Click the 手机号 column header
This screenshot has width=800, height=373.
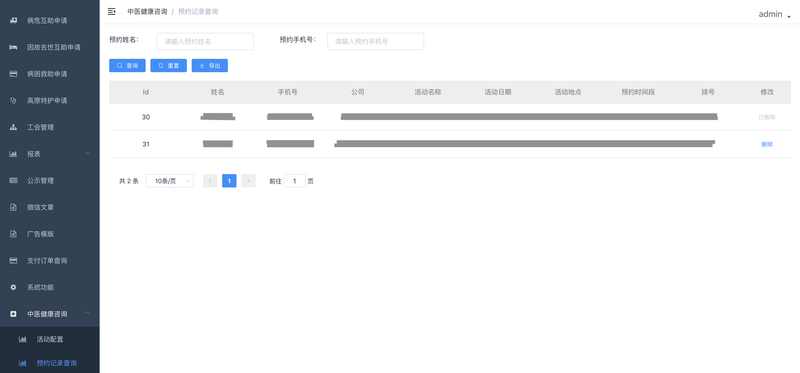coord(288,92)
